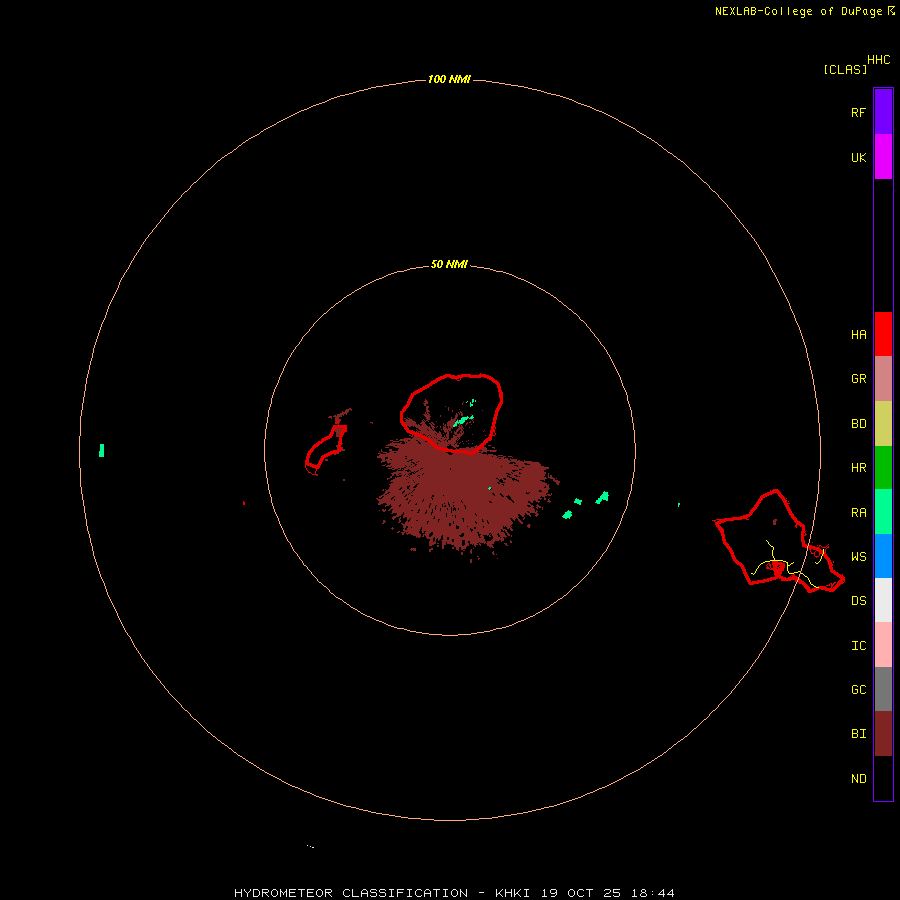Image resolution: width=900 pixels, height=900 pixels.
Task: Click the WS legend label
Action: (x=858, y=557)
